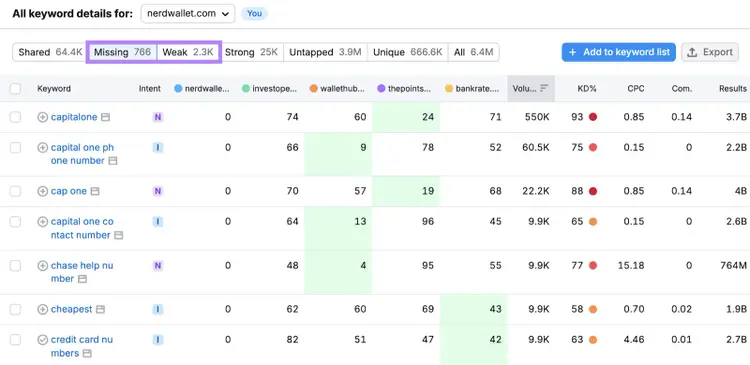
Task: Sort by the CPC column header
Action: (x=636, y=88)
